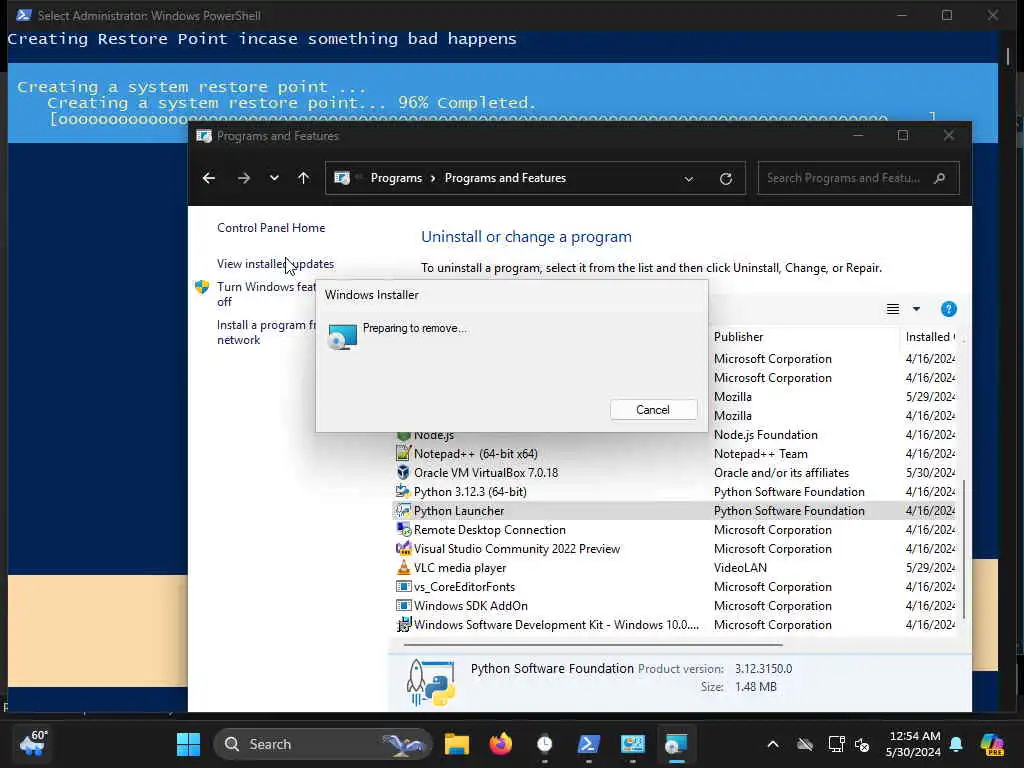Click the network tray icon
This screenshot has height=768, width=1024.
coord(837,744)
